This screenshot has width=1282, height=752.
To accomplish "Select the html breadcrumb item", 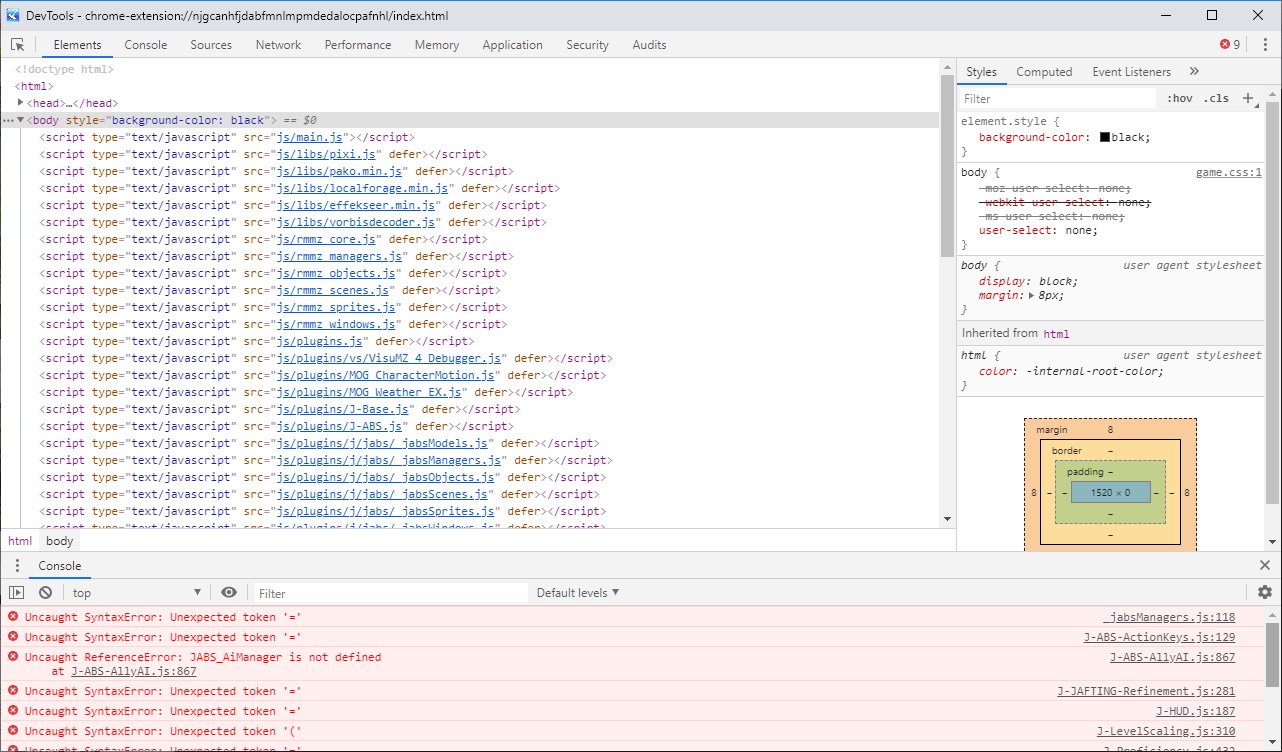I will [20, 541].
